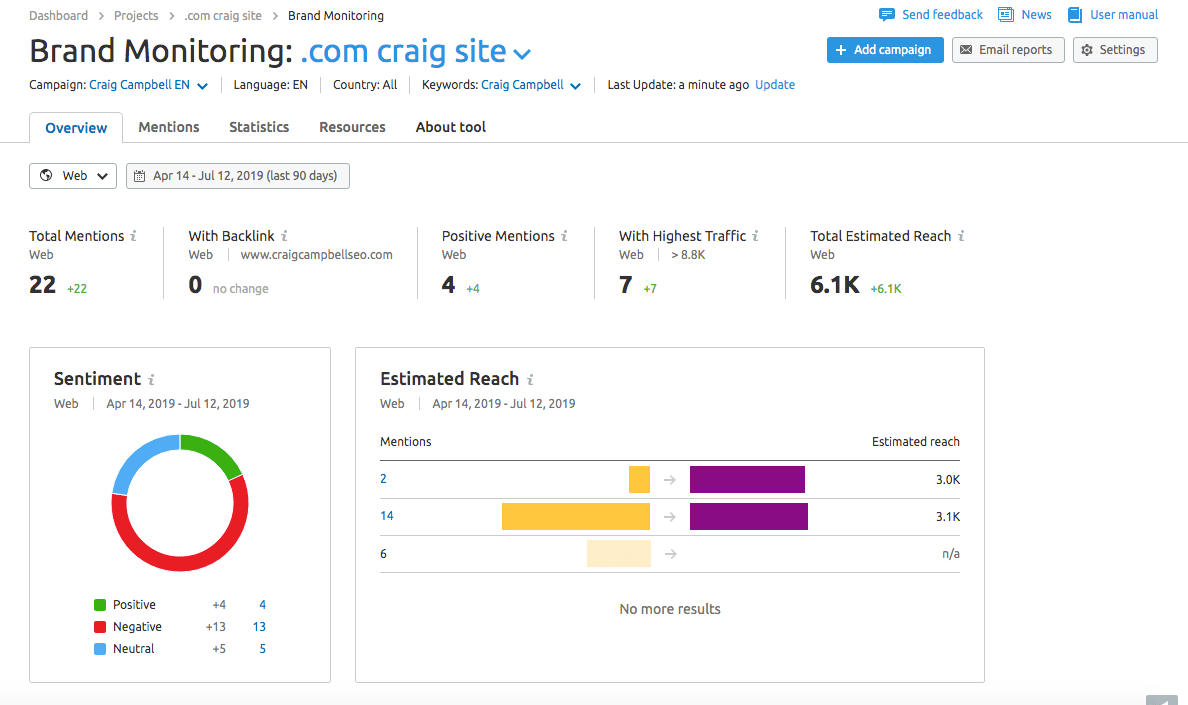This screenshot has height=705, width=1188.
Task: Open the Resources tab
Action: click(352, 127)
